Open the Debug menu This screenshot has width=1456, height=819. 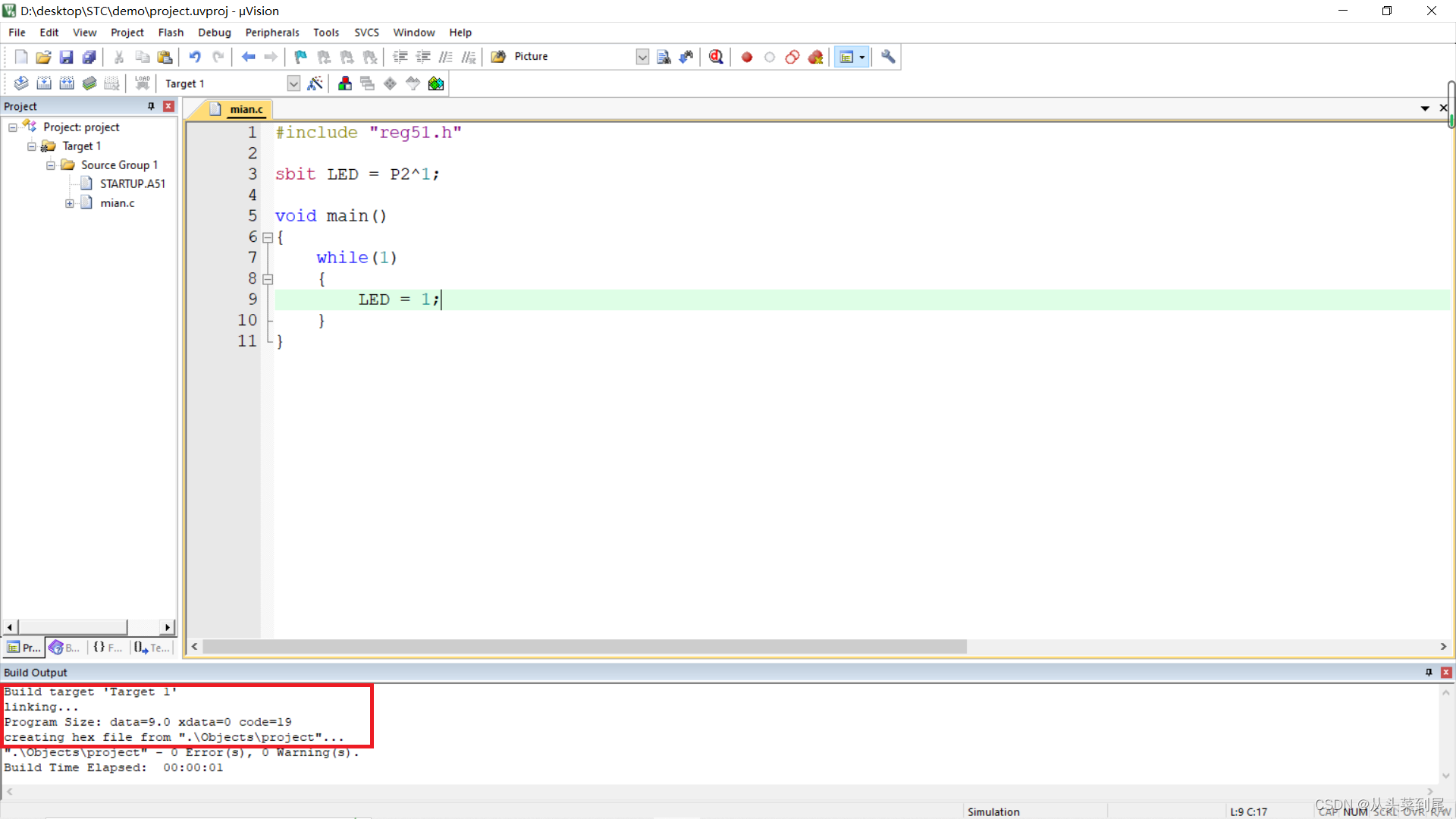pyautogui.click(x=215, y=33)
